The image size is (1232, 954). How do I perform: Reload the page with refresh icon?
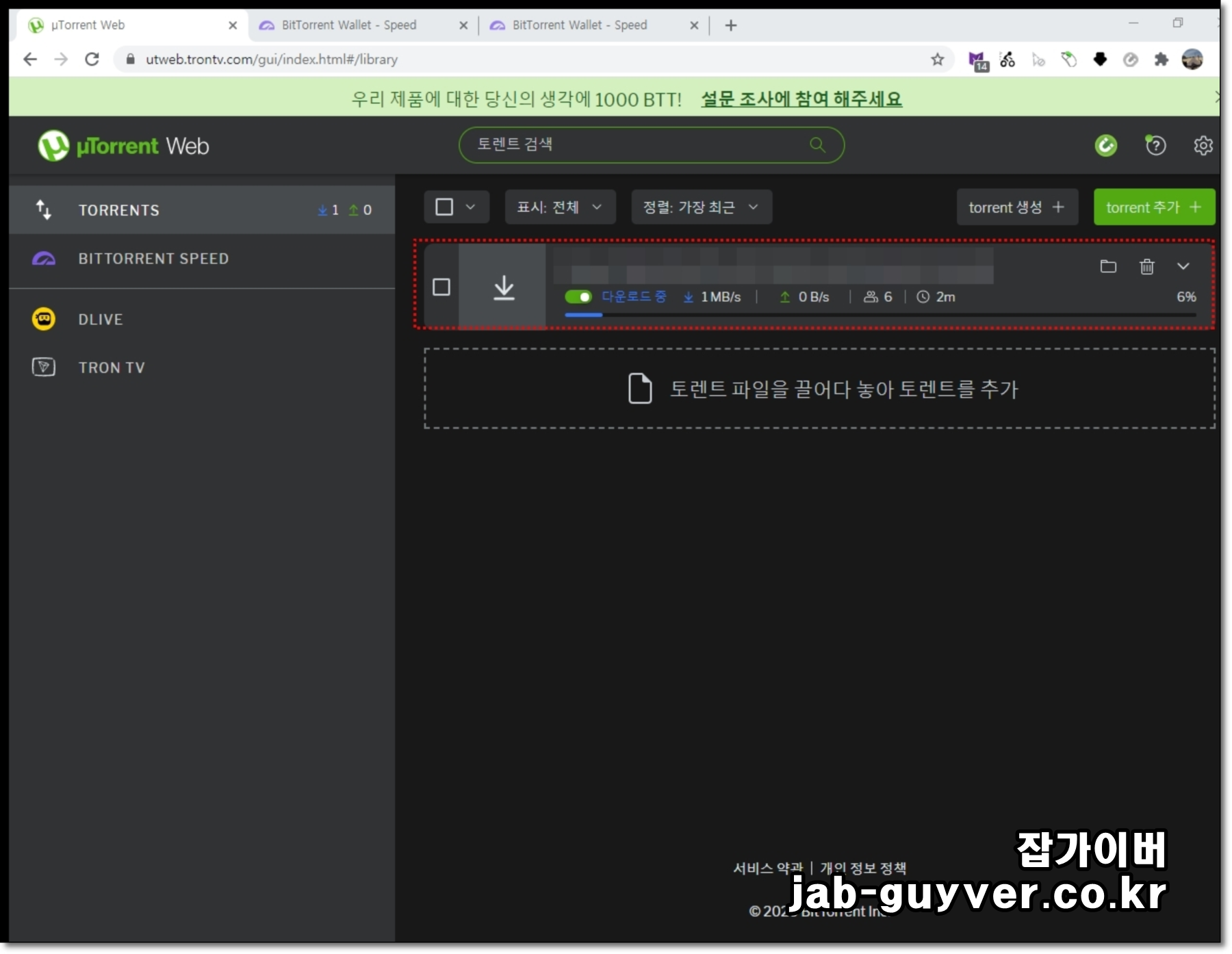coord(92,60)
